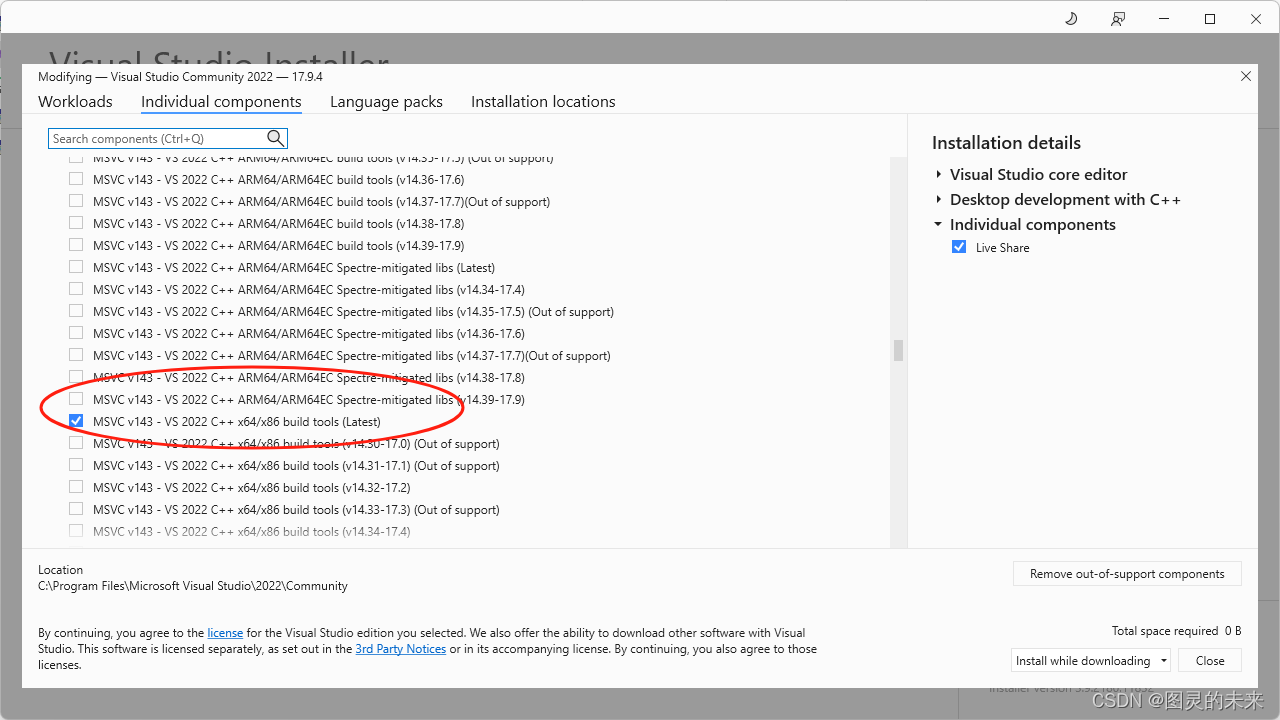Click the installation location path text

[193, 586]
